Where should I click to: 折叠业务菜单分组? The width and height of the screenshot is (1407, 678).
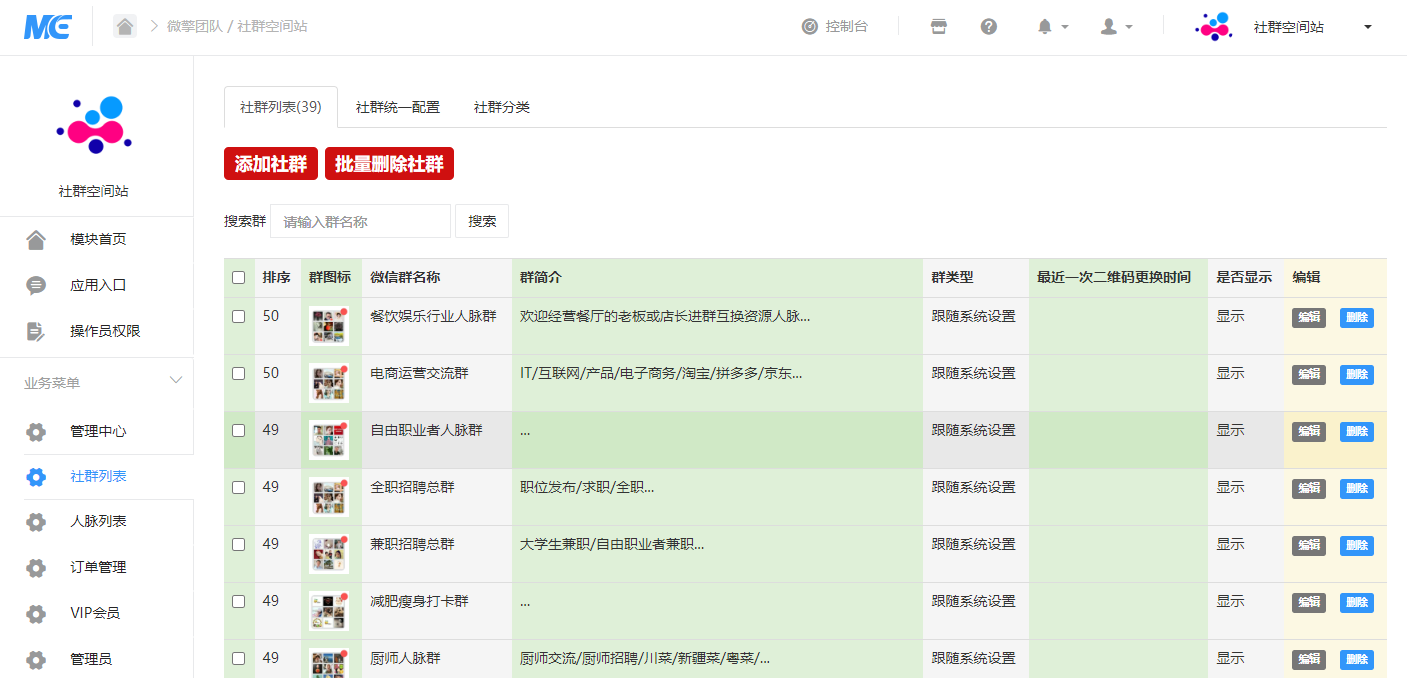point(176,380)
